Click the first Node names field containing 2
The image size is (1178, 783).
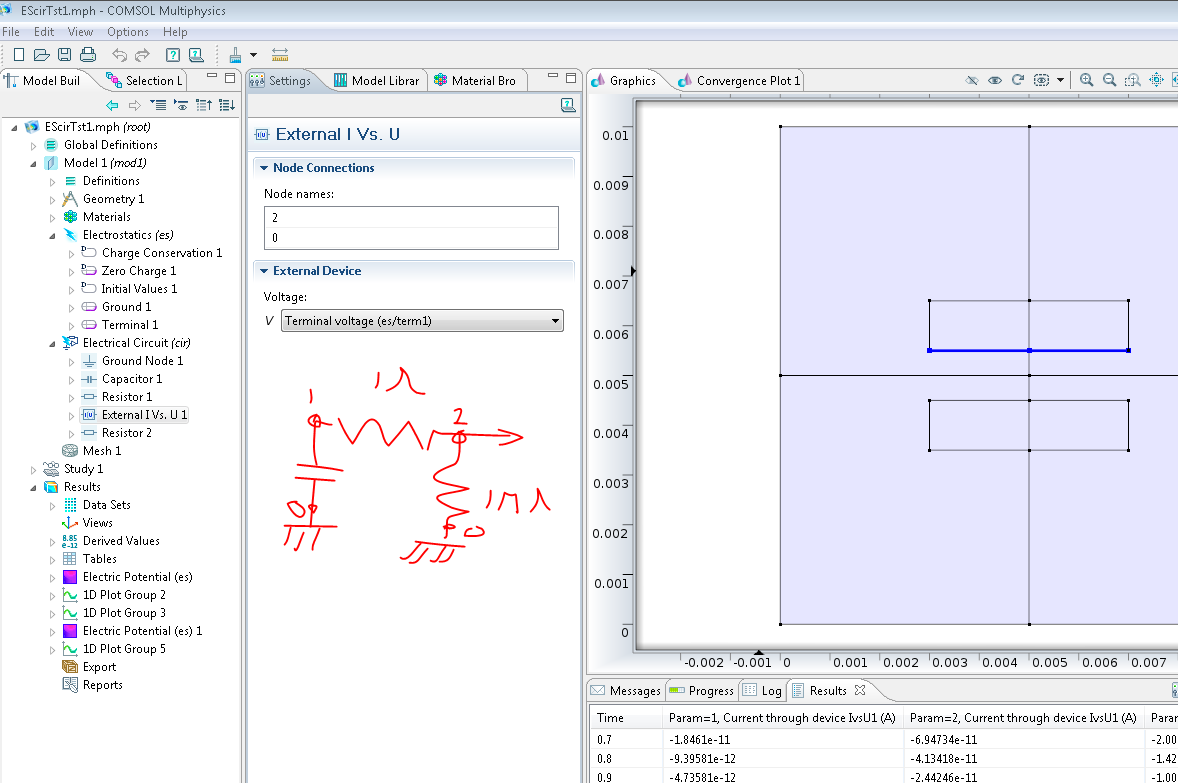pyautogui.click(x=410, y=217)
